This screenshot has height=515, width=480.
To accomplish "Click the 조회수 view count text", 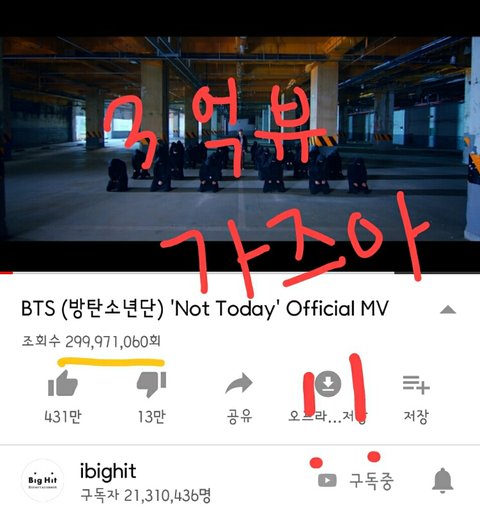I will click(91, 342).
